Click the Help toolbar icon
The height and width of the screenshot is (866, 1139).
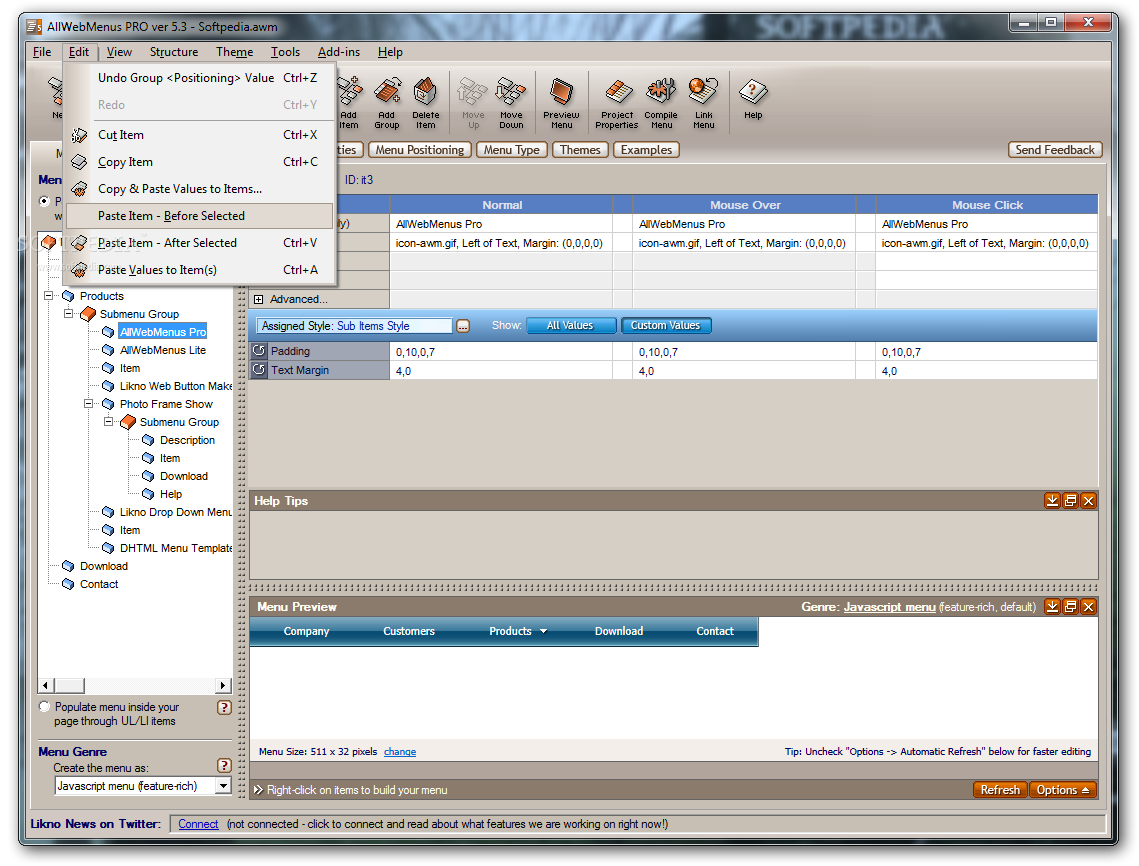click(753, 100)
